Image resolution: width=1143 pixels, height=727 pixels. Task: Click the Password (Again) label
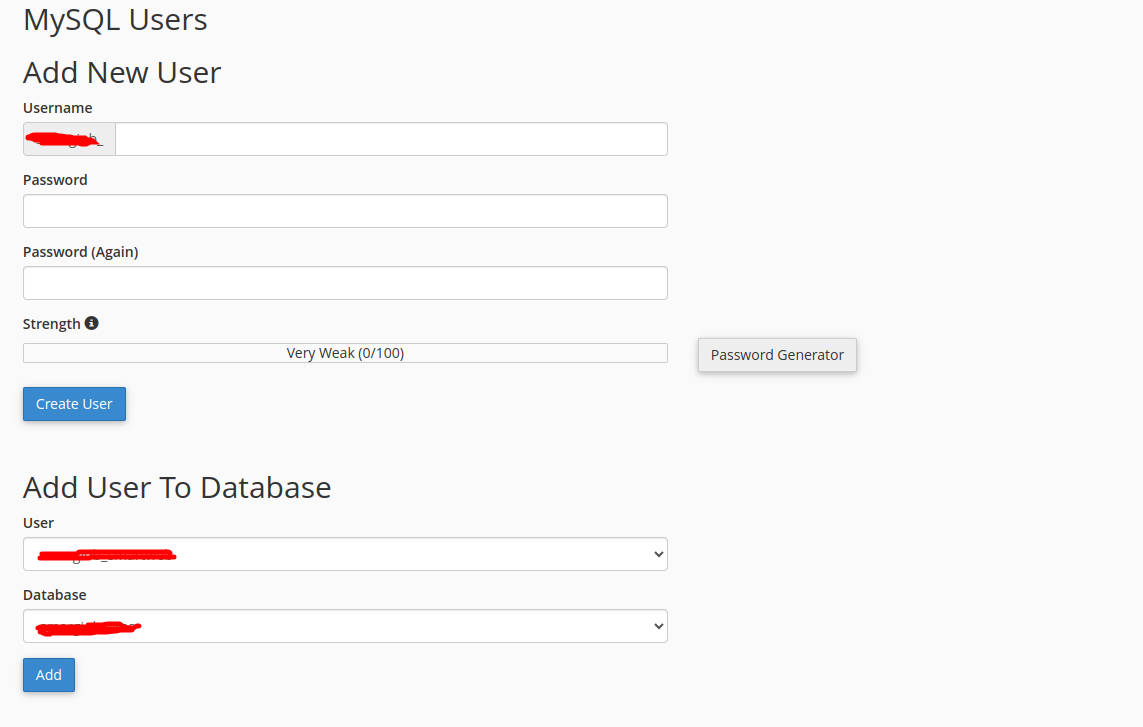(x=81, y=252)
